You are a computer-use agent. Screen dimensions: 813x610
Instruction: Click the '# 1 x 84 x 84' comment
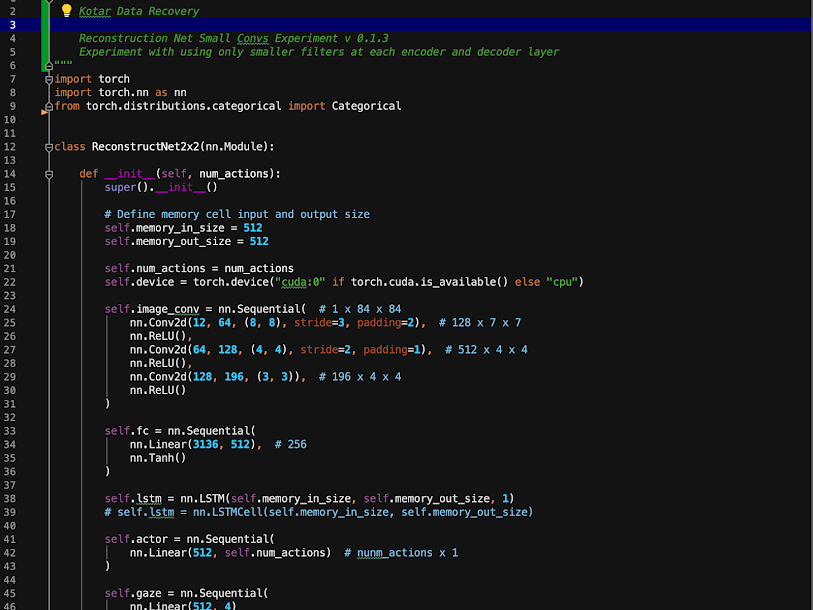[360, 309]
